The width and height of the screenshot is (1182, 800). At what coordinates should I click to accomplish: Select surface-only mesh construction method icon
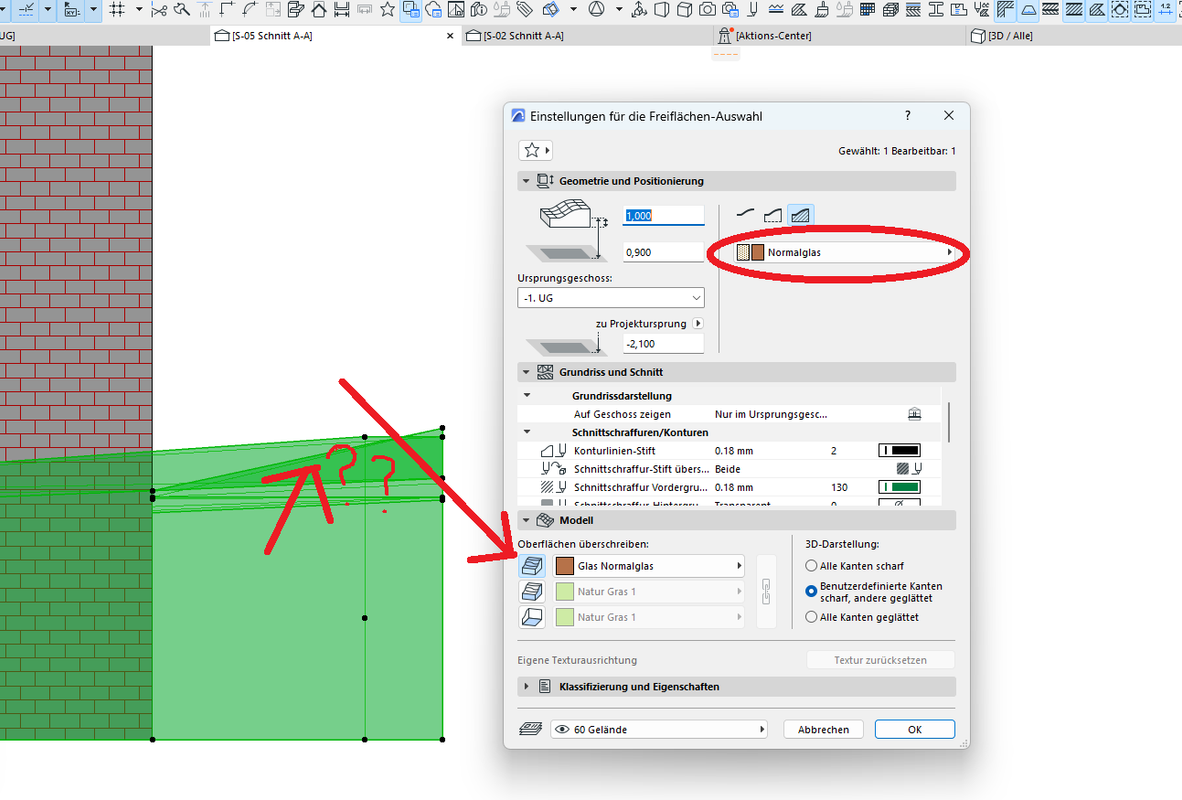pos(745,215)
